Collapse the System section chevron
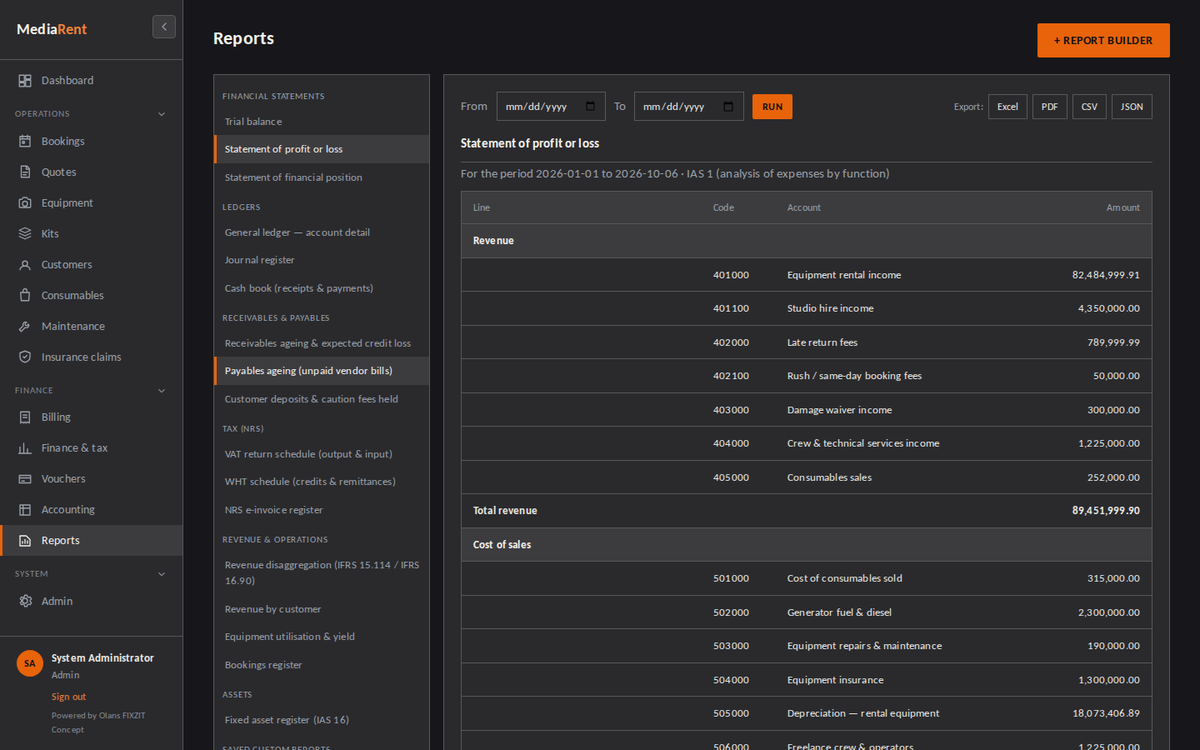This screenshot has height=750, width=1200. click(162, 574)
